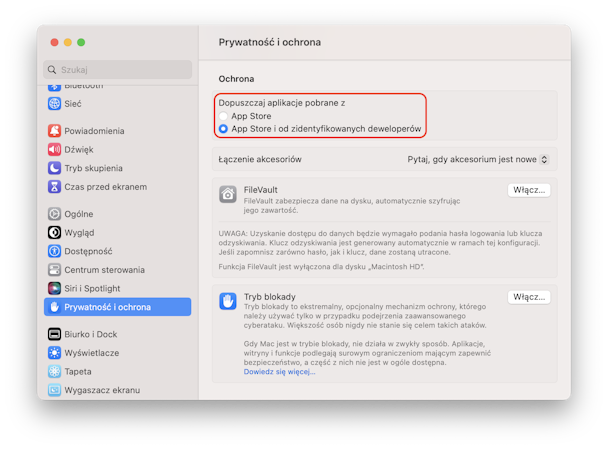608x449 pixels.
Task: Click the Czas przed ekranem hourglass icon
Action: coord(54,187)
